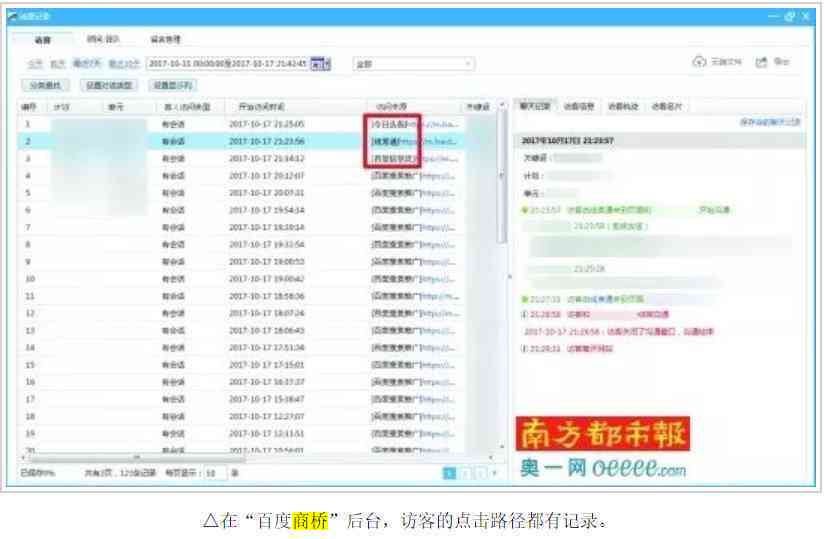
Task: Click the 关键词 column header
Action: click(478, 107)
